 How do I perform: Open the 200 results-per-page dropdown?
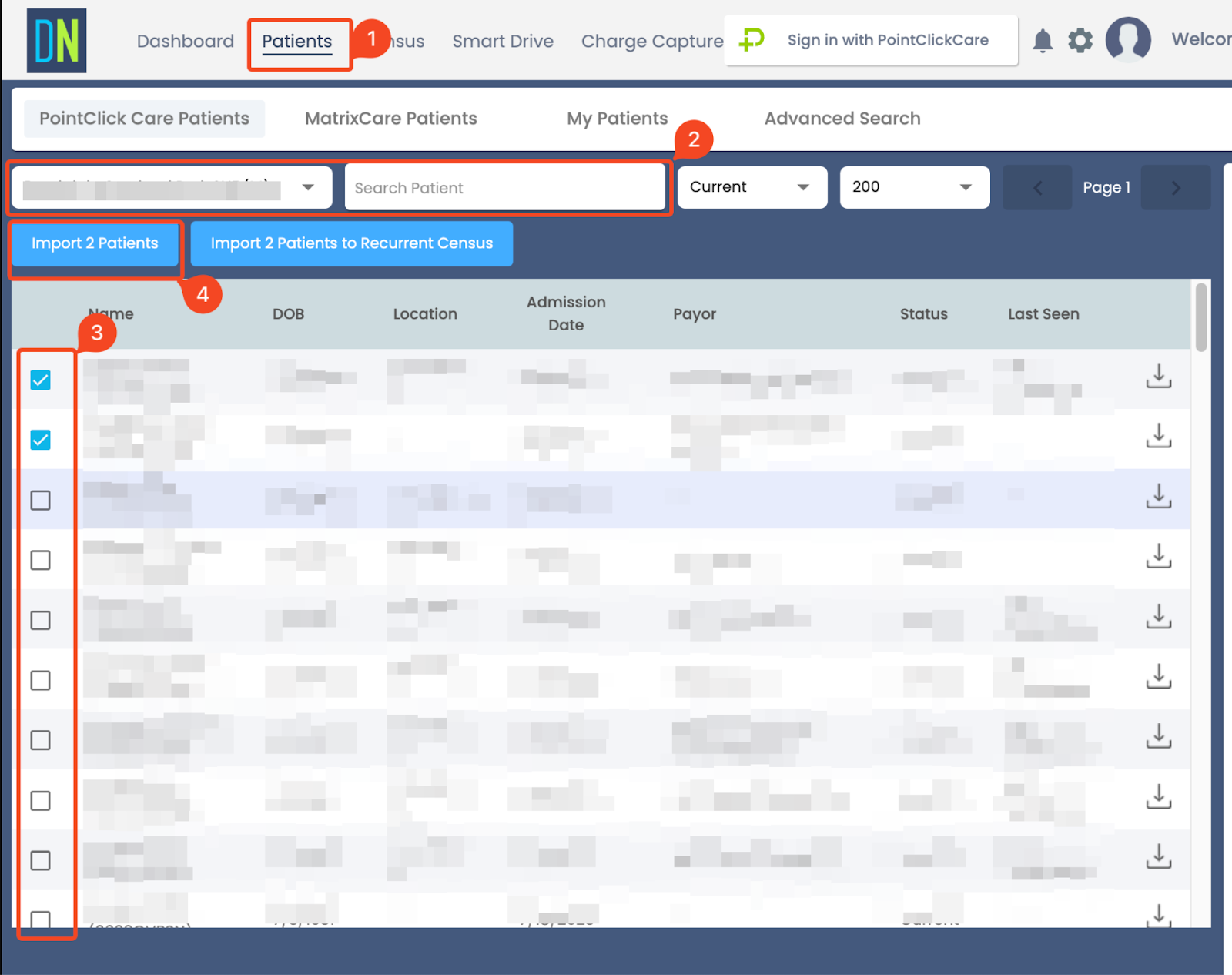(914, 187)
